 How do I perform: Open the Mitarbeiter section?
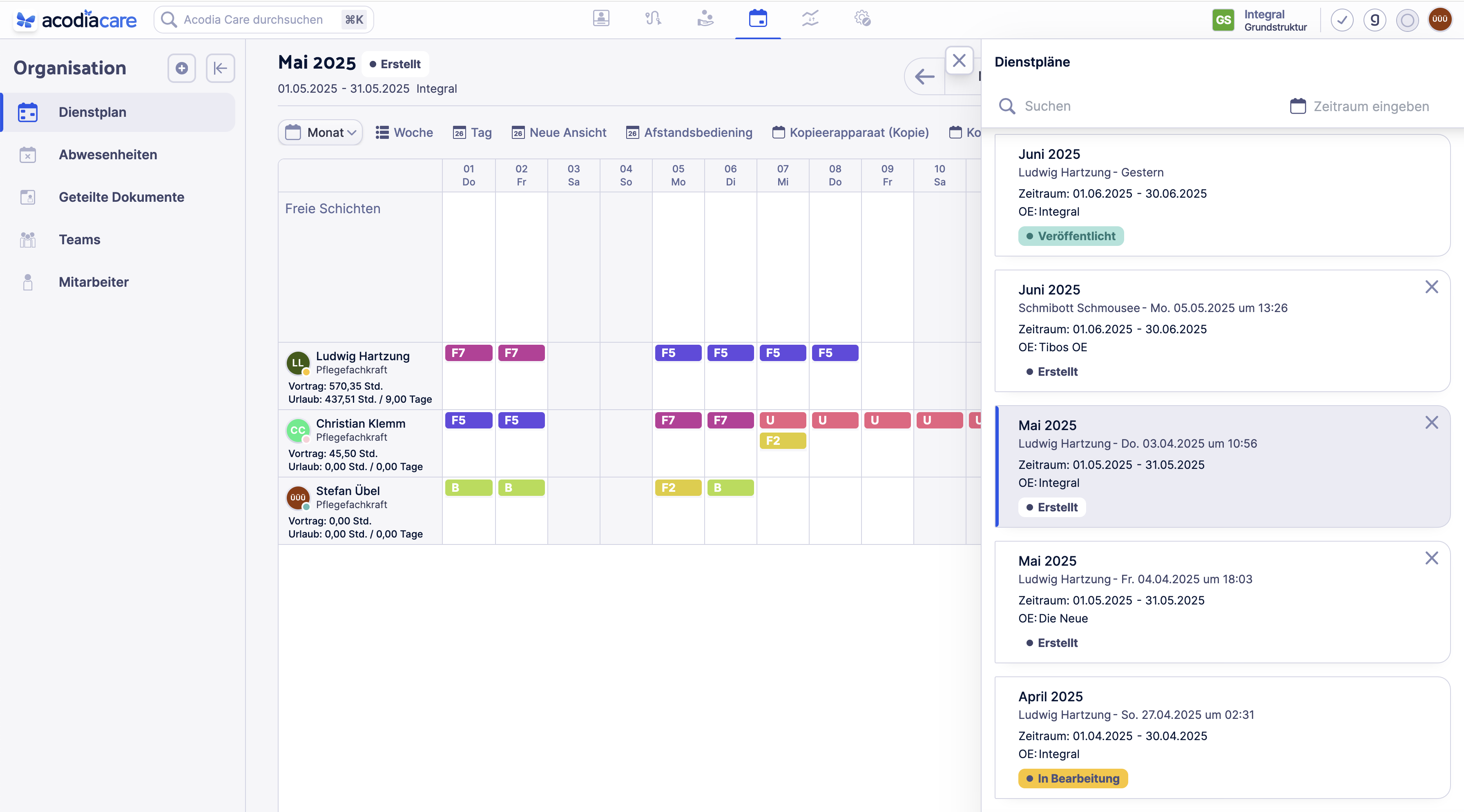click(94, 282)
